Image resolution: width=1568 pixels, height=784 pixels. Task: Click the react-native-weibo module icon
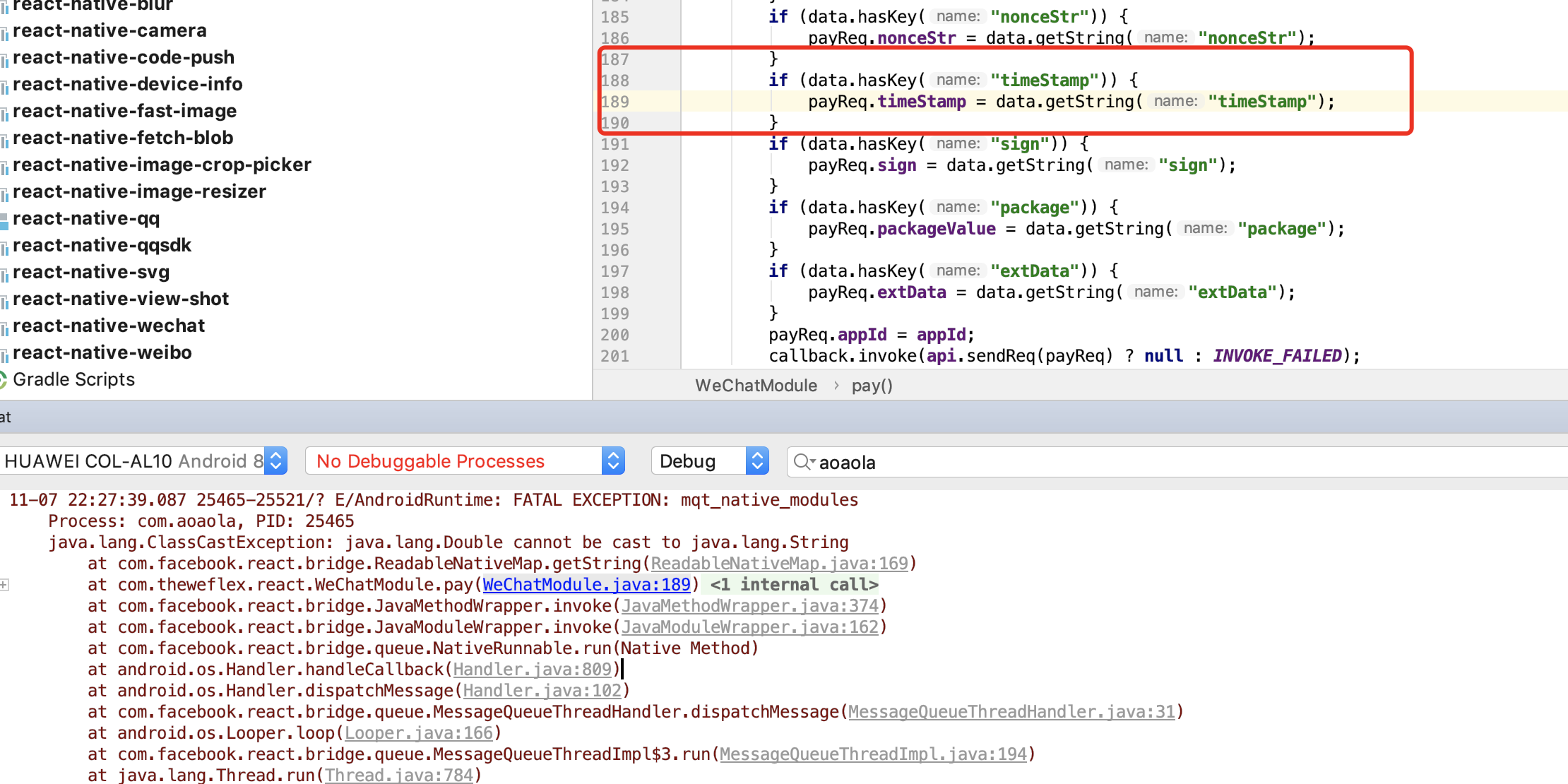click(6, 352)
